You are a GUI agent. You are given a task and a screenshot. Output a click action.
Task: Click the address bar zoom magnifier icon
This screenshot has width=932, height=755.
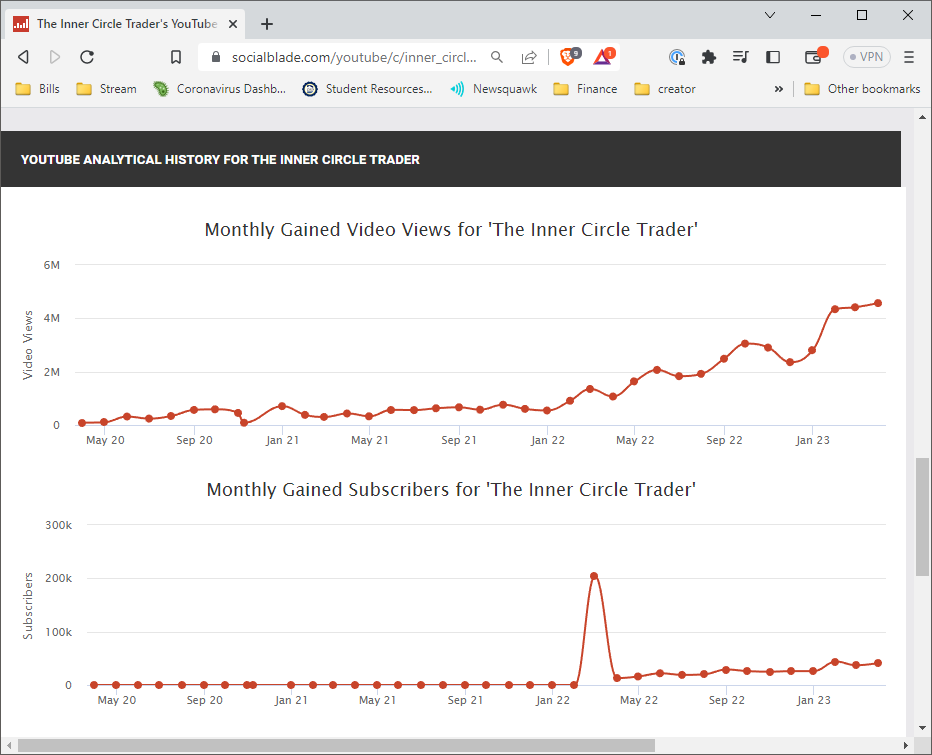pyautogui.click(x=497, y=57)
